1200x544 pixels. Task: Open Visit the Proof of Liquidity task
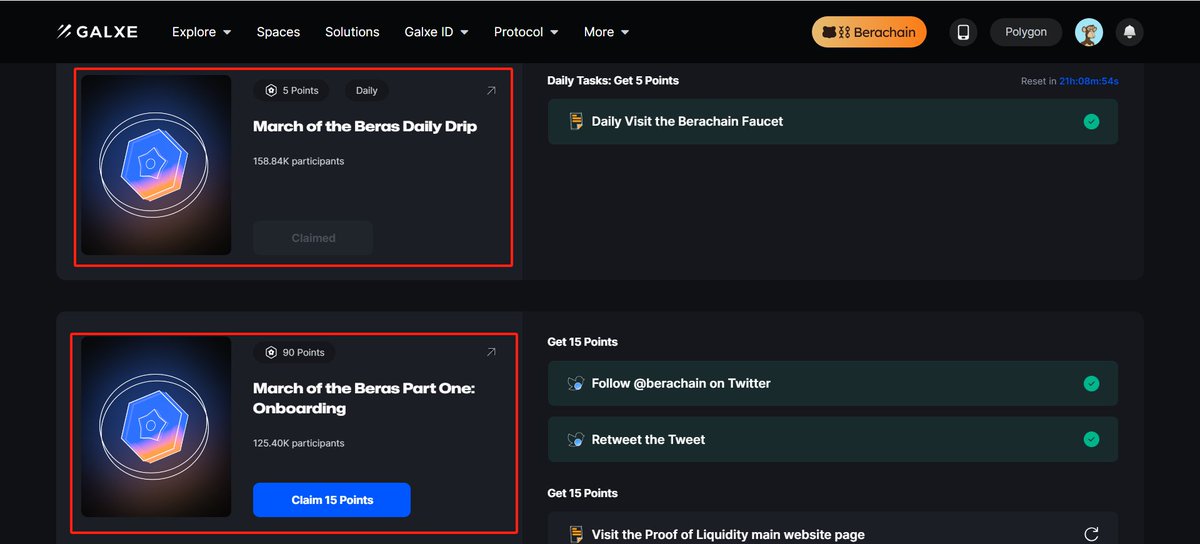(832, 528)
